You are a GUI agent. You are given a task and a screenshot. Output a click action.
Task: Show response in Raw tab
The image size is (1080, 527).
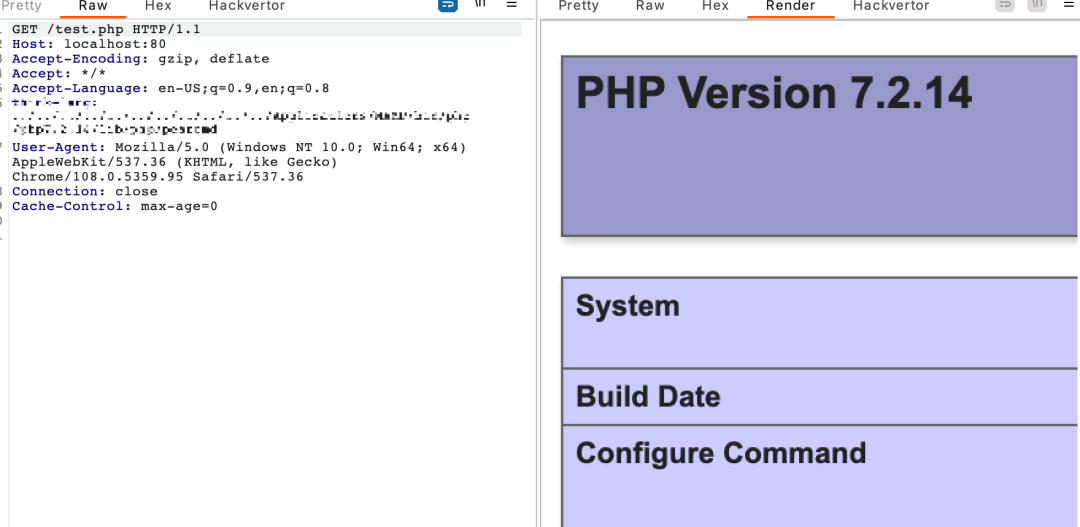[650, 6]
